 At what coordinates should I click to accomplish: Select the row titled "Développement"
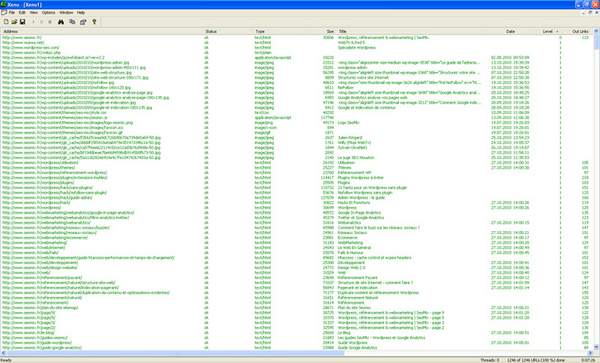297,263
